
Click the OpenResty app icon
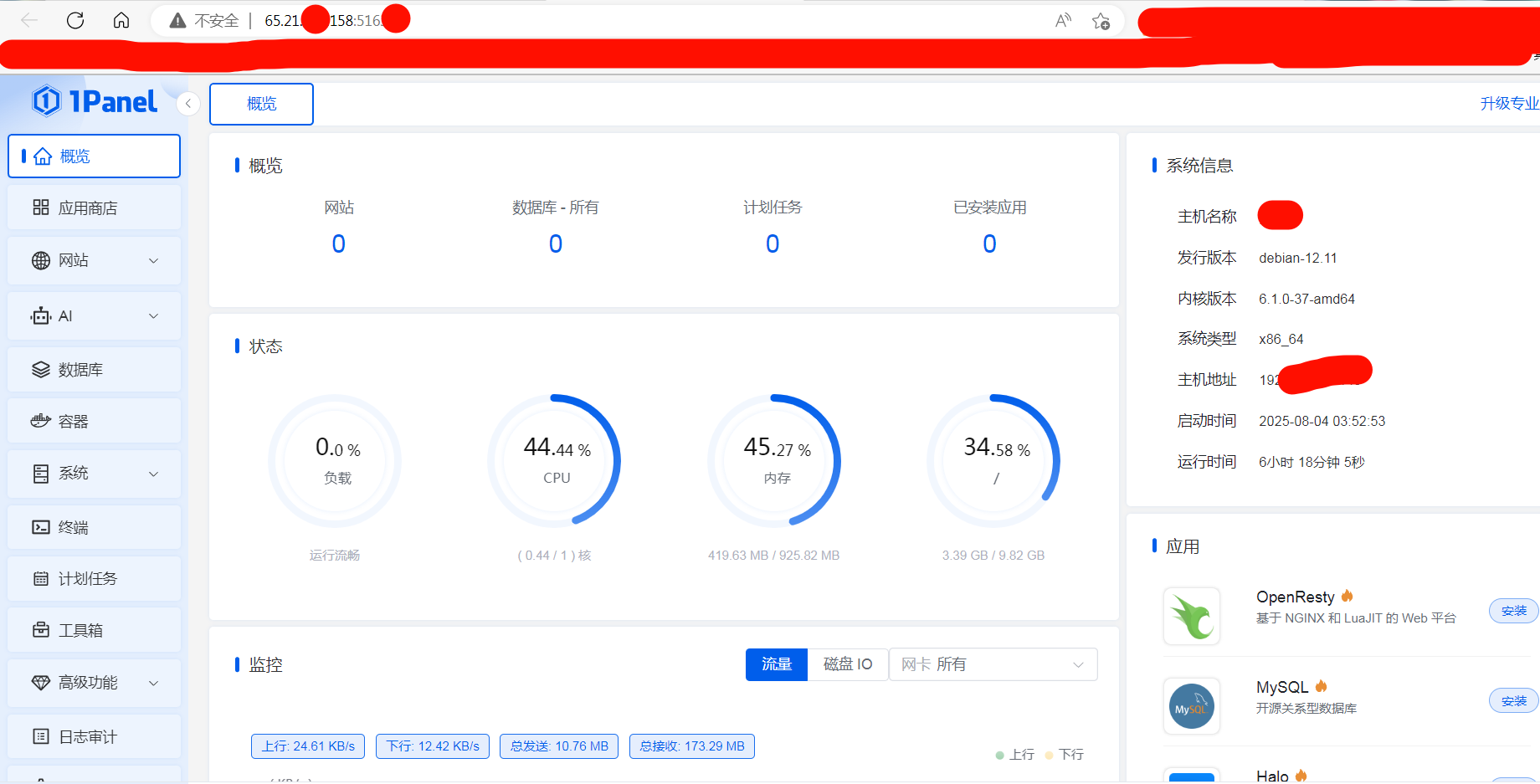point(1192,616)
